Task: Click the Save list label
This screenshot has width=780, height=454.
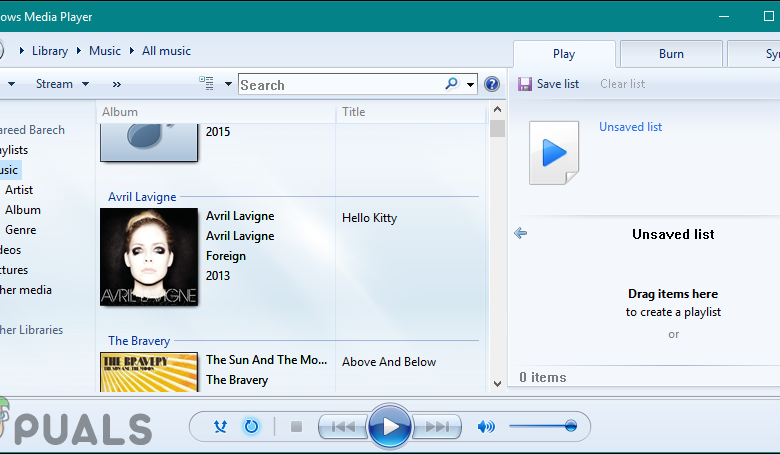Action: click(x=558, y=84)
